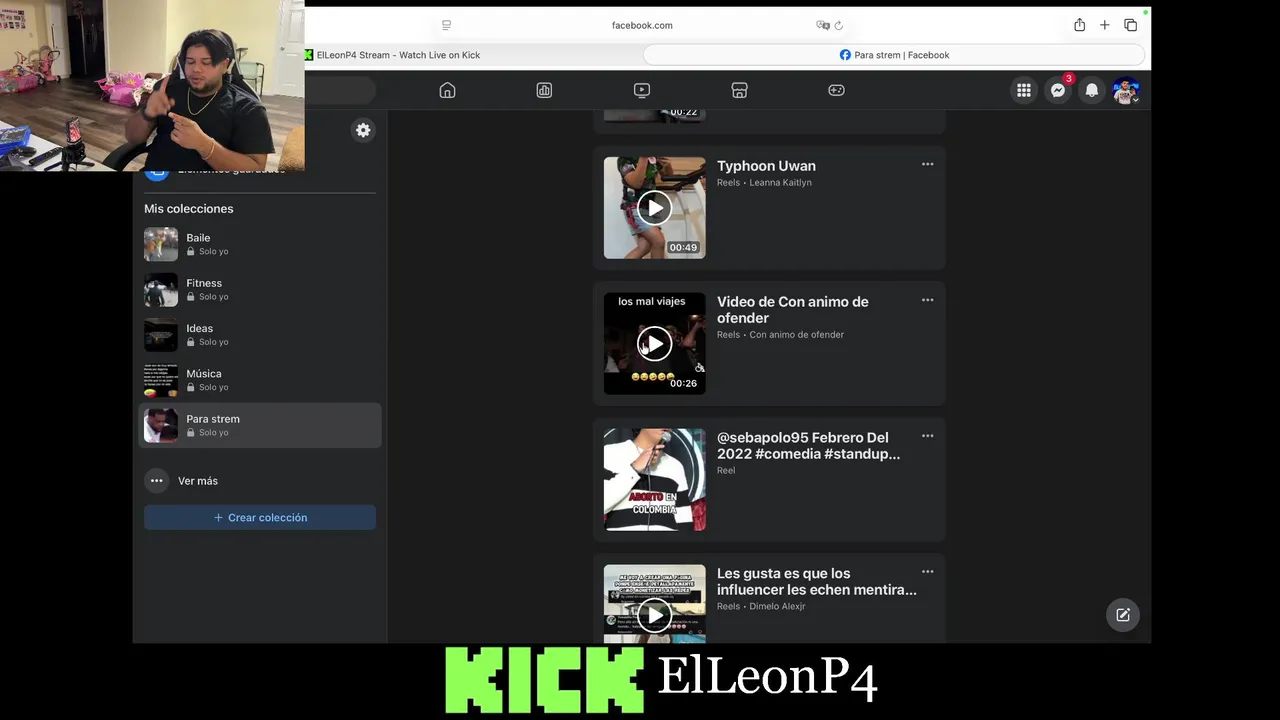Click new message compose icon

(x=1123, y=615)
